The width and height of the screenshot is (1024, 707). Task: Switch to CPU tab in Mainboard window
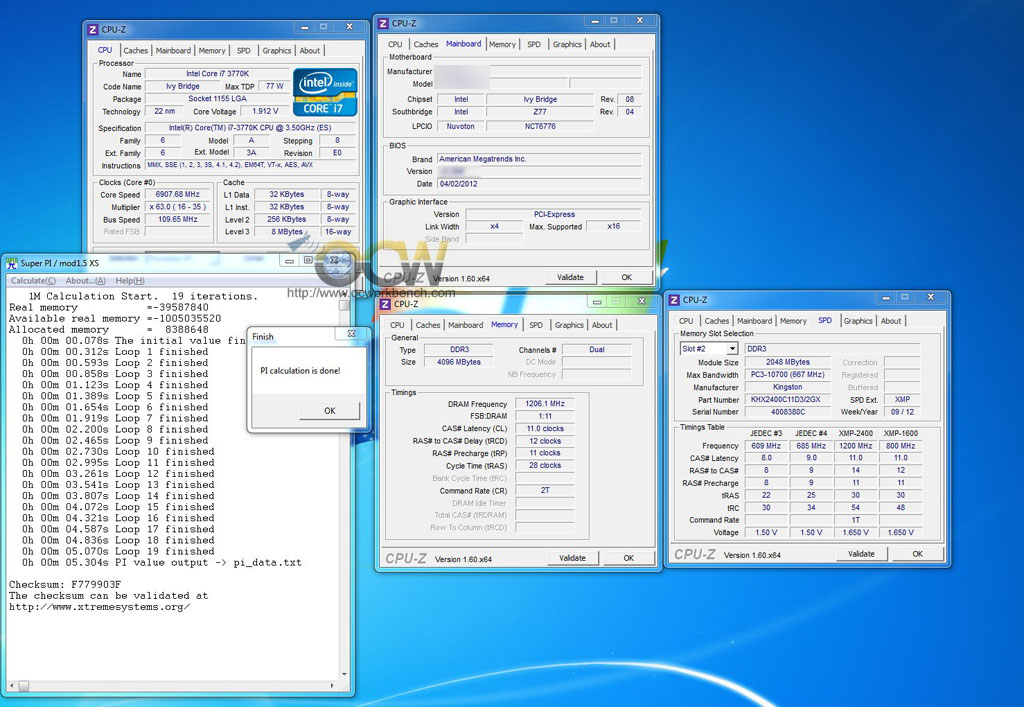point(395,44)
